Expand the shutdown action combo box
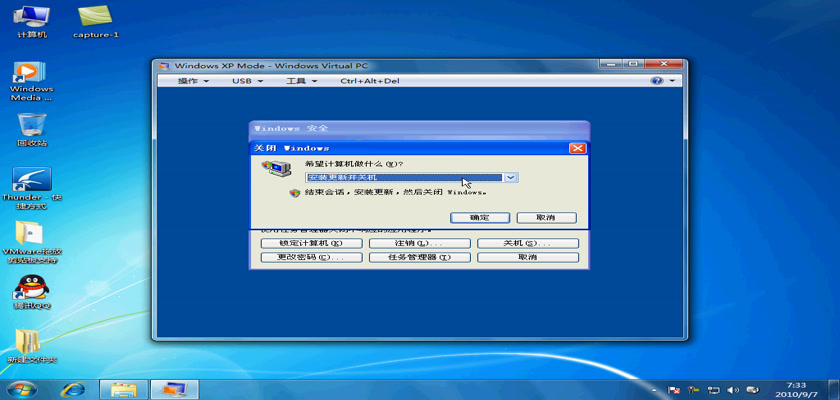This screenshot has width=840, height=400. click(x=511, y=177)
